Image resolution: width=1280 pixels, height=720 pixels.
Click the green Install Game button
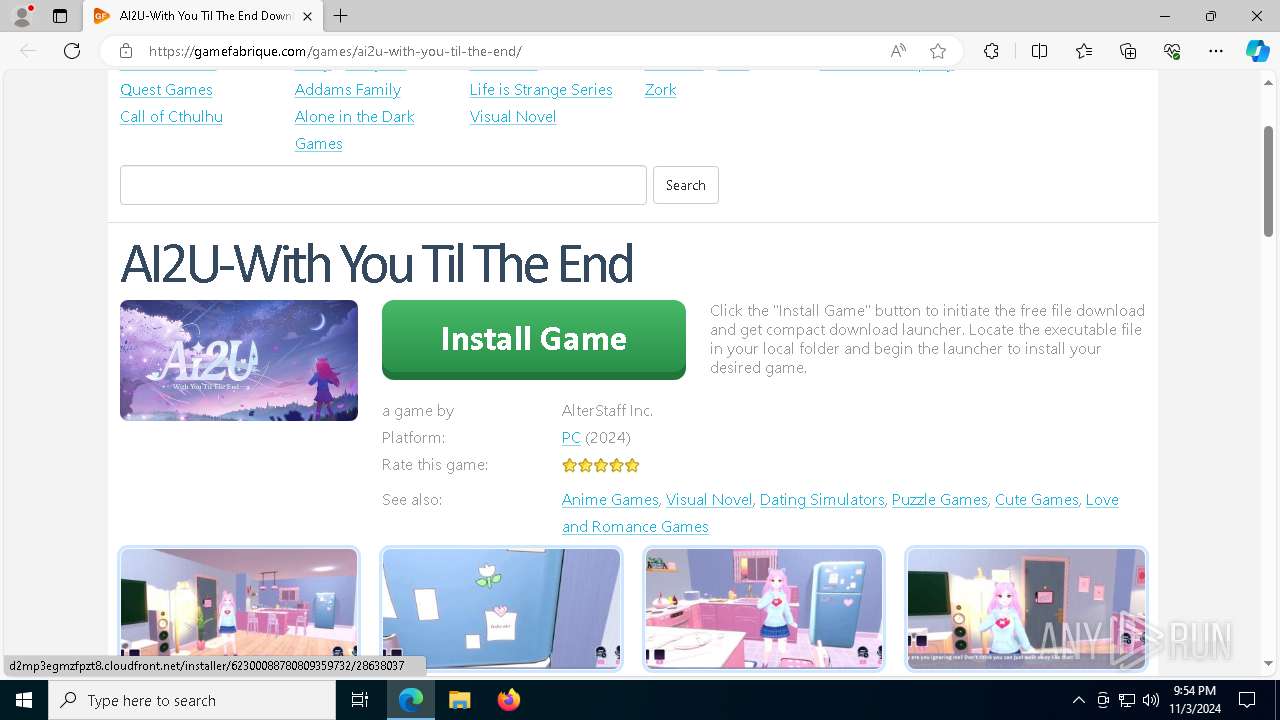tap(534, 339)
